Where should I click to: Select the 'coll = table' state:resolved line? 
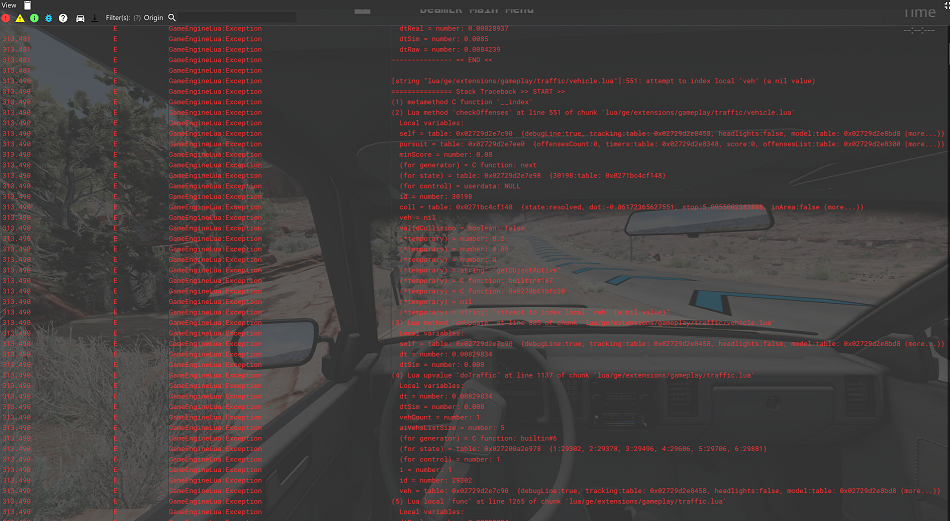tap(631, 207)
